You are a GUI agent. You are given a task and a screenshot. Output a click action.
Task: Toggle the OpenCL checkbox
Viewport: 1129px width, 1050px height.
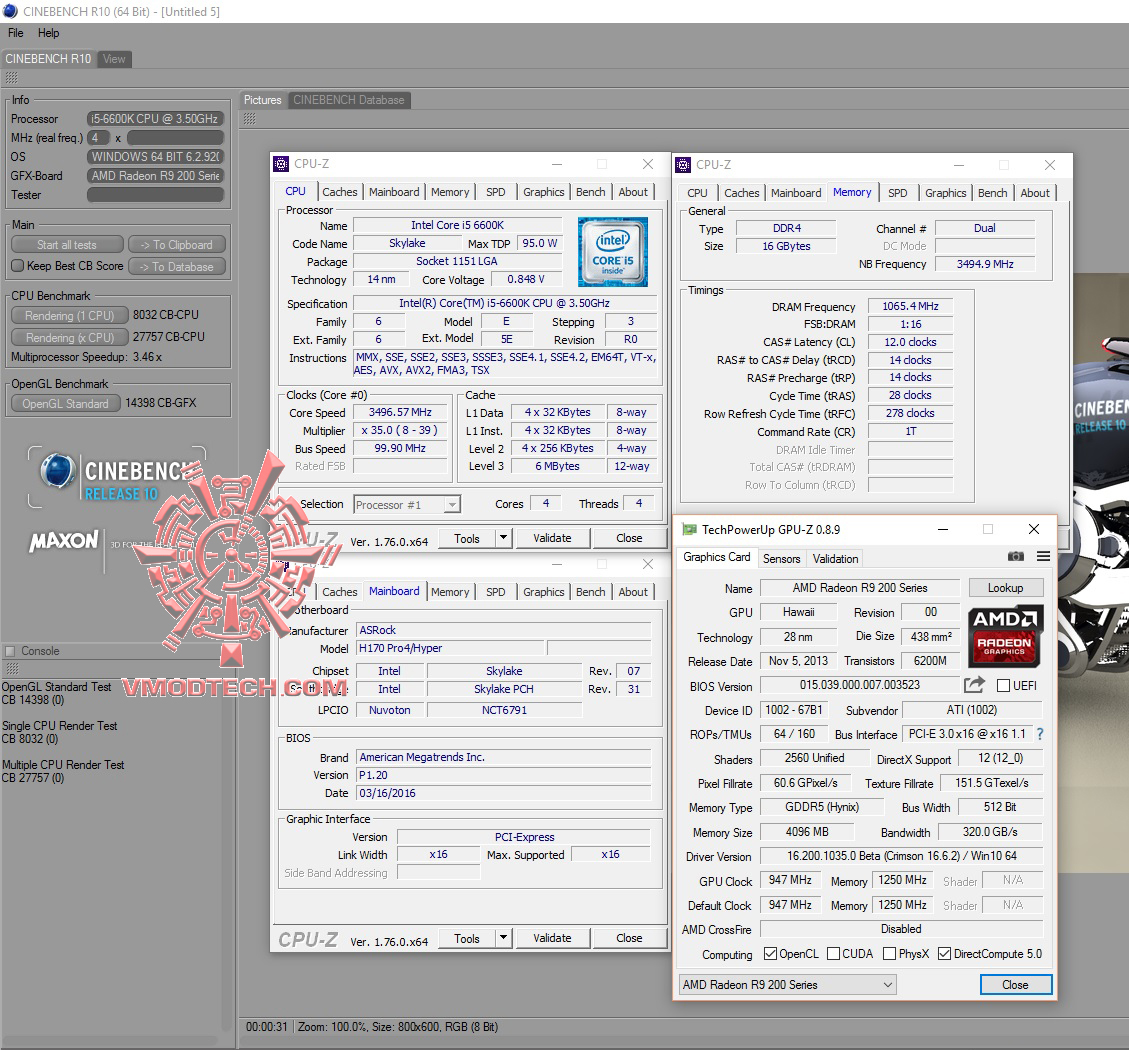770,953
